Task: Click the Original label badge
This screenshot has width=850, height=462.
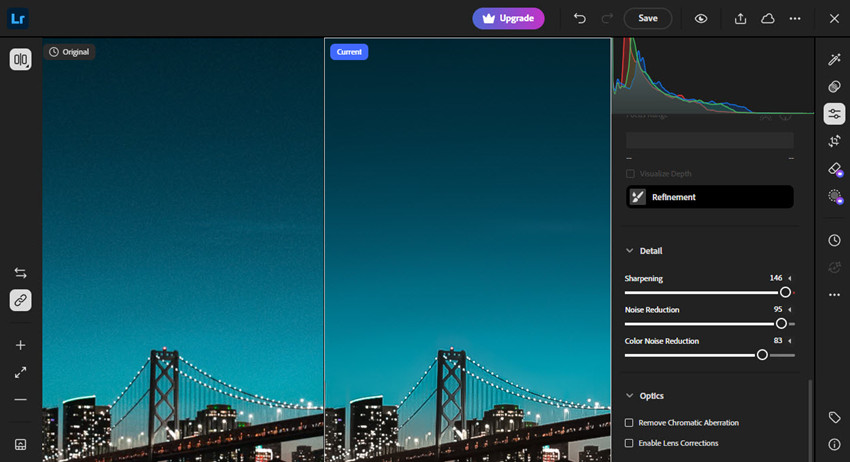Action: point(69,52)
